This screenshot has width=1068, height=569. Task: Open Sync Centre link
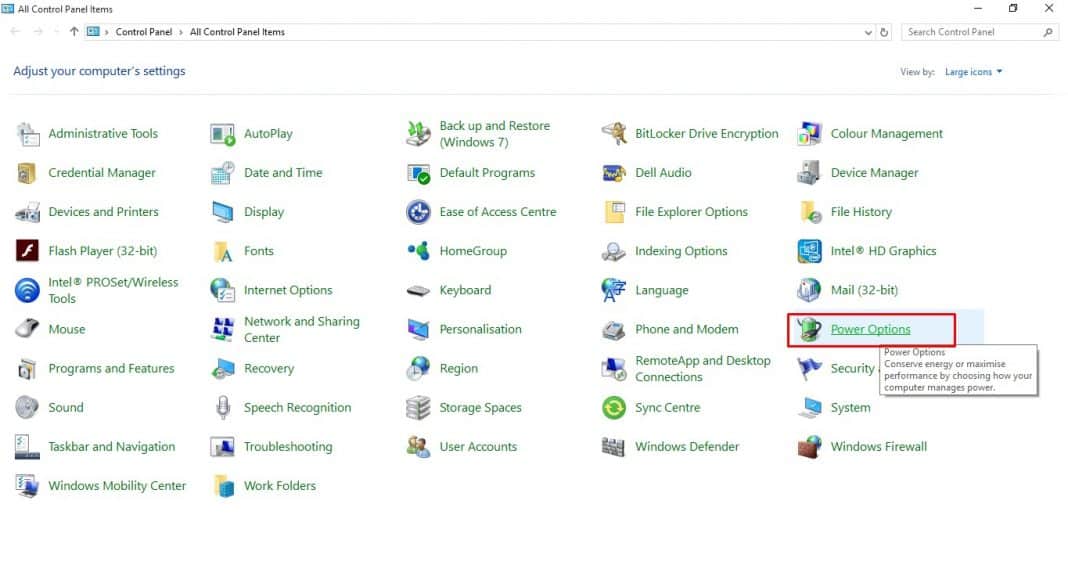tap(668, 407)
